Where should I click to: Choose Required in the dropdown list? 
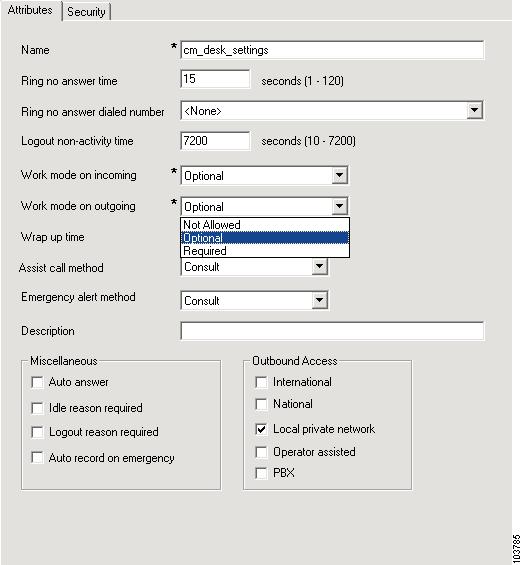265,251
